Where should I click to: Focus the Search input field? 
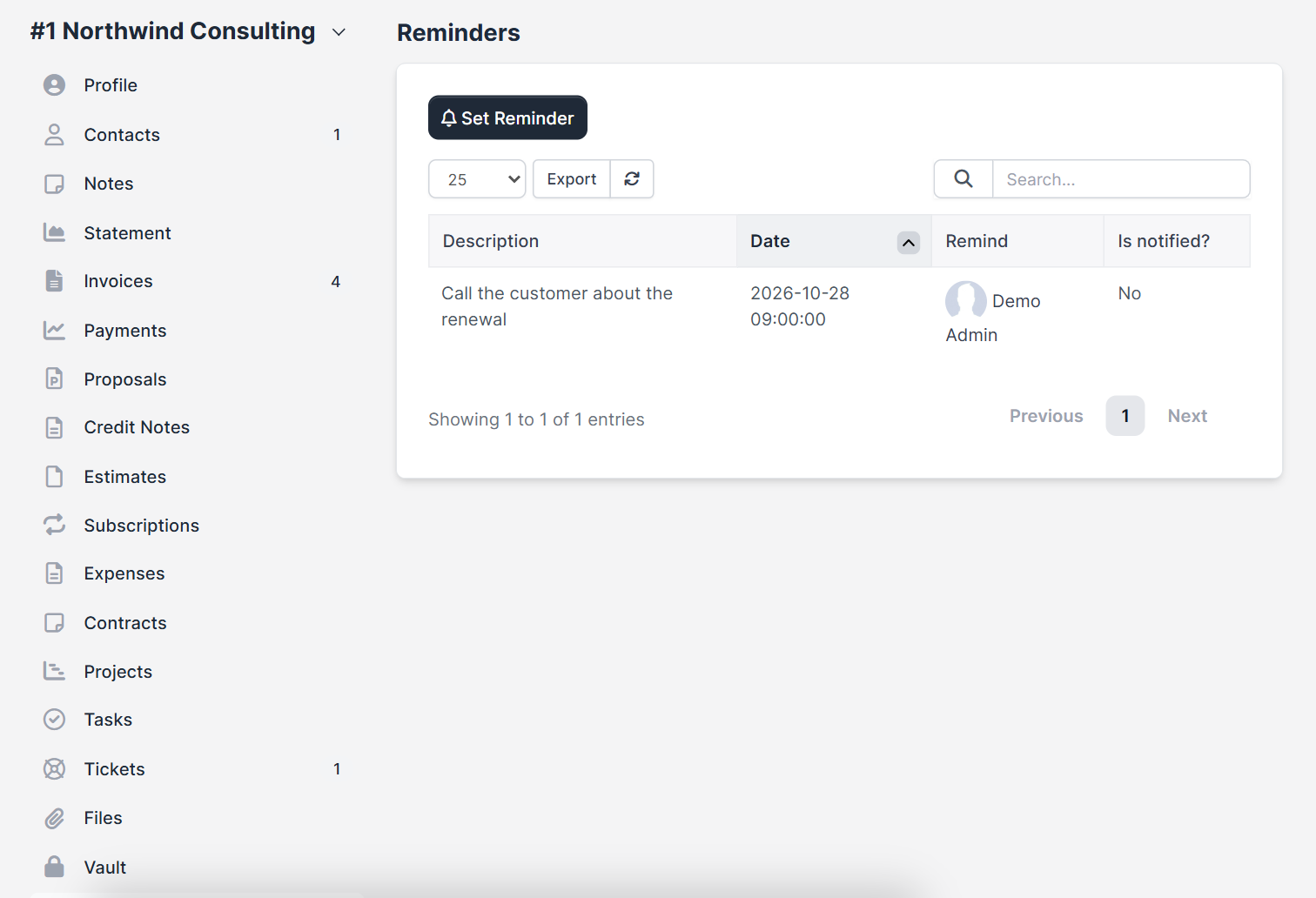pyautogui.click(x=1121, y=178)
